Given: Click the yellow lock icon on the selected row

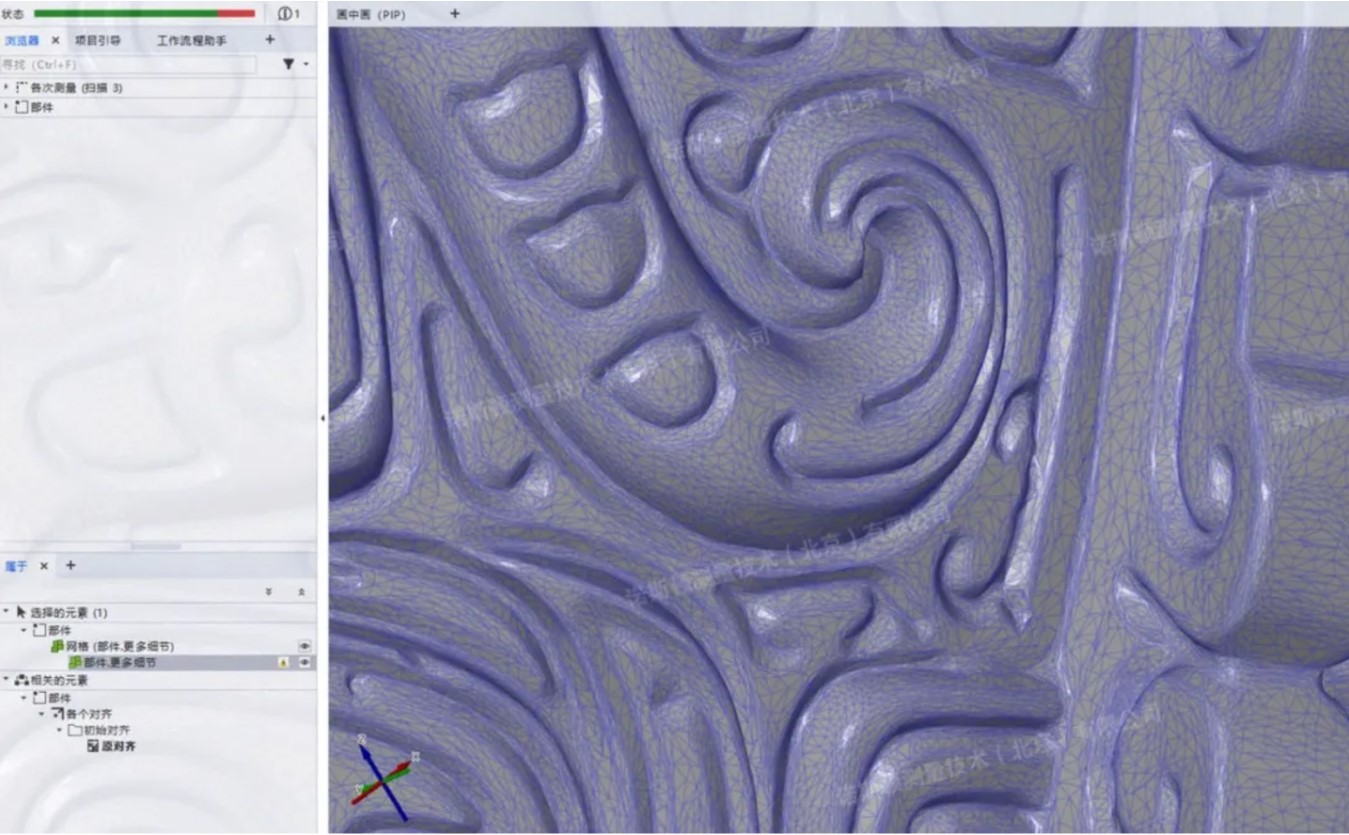Looking at the screenshot, I should [283, 663].
